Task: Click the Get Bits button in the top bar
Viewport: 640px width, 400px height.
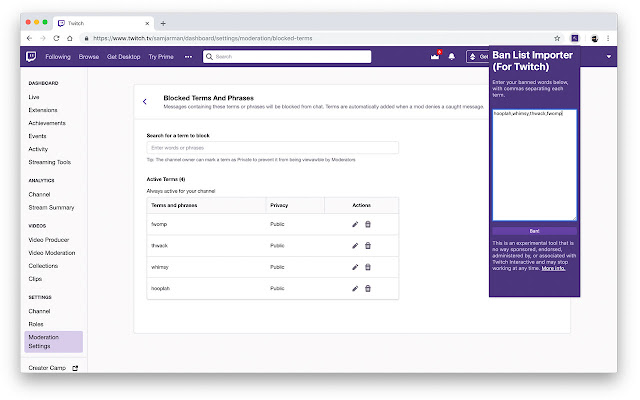Action: 478,57
